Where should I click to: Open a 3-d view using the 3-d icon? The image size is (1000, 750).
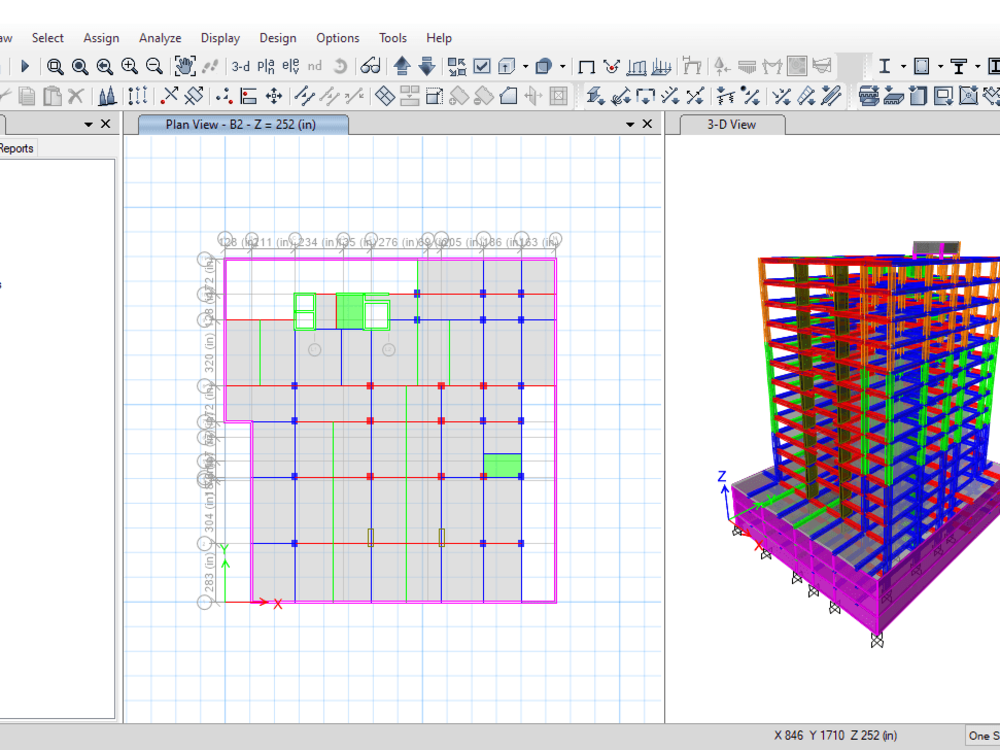pyautogui.click(x=240, y=67)
